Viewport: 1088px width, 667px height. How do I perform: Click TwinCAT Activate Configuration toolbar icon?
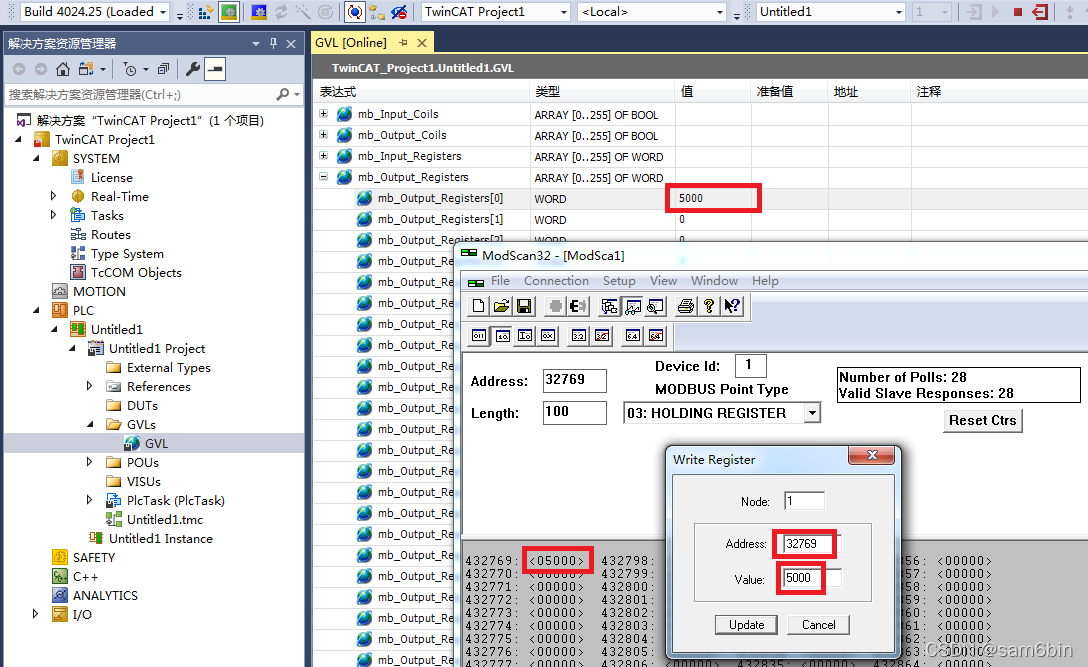click(205, 12)
